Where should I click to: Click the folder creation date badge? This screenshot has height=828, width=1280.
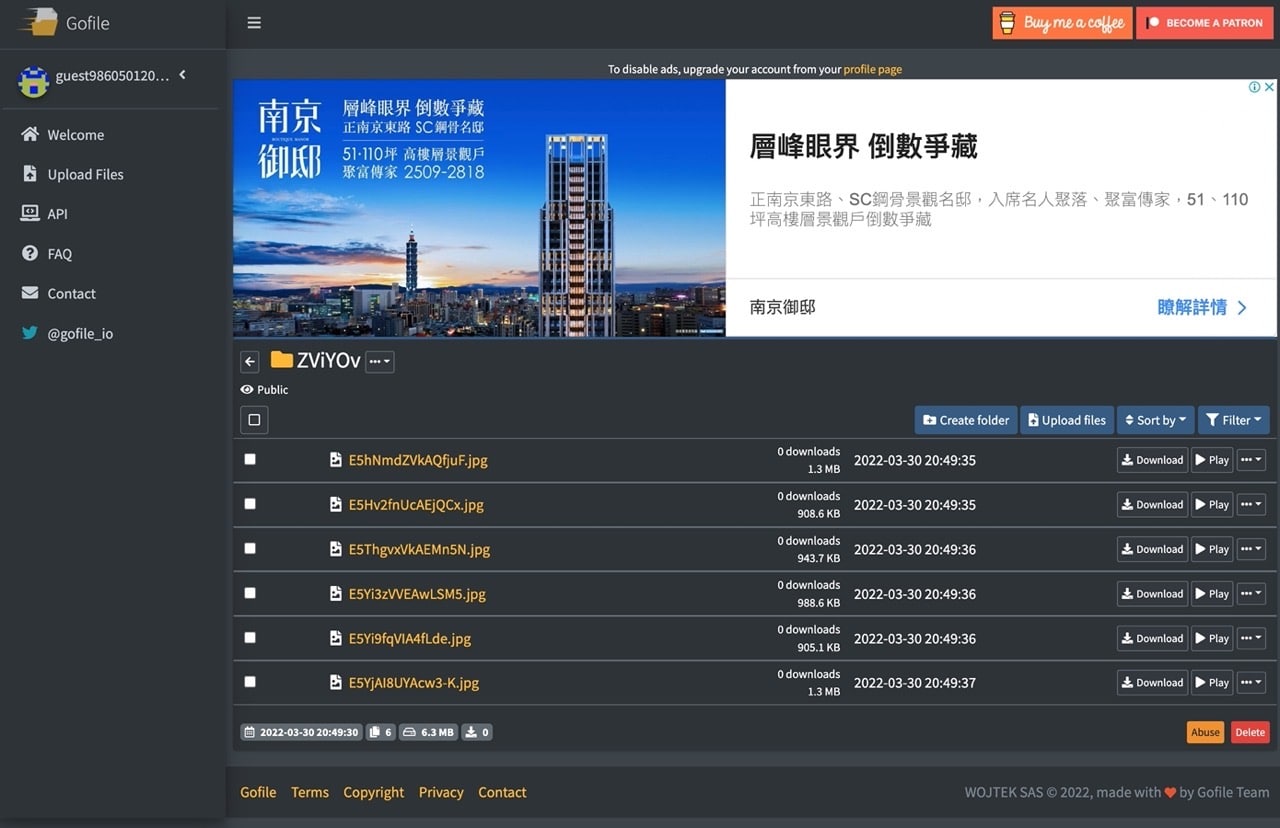click(301, 732)
